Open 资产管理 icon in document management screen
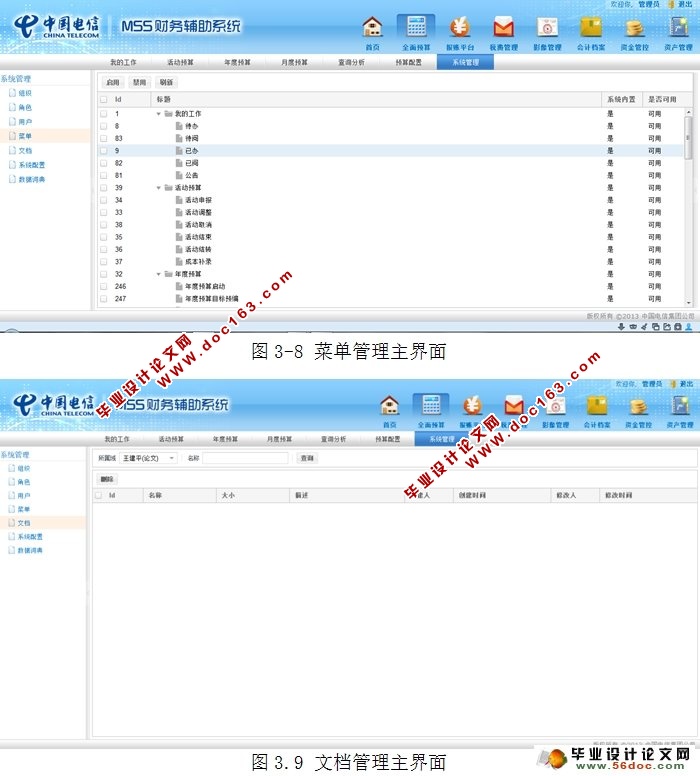This screenshot has width=700, height=776. pyautogui.click(x=680, y=405)
